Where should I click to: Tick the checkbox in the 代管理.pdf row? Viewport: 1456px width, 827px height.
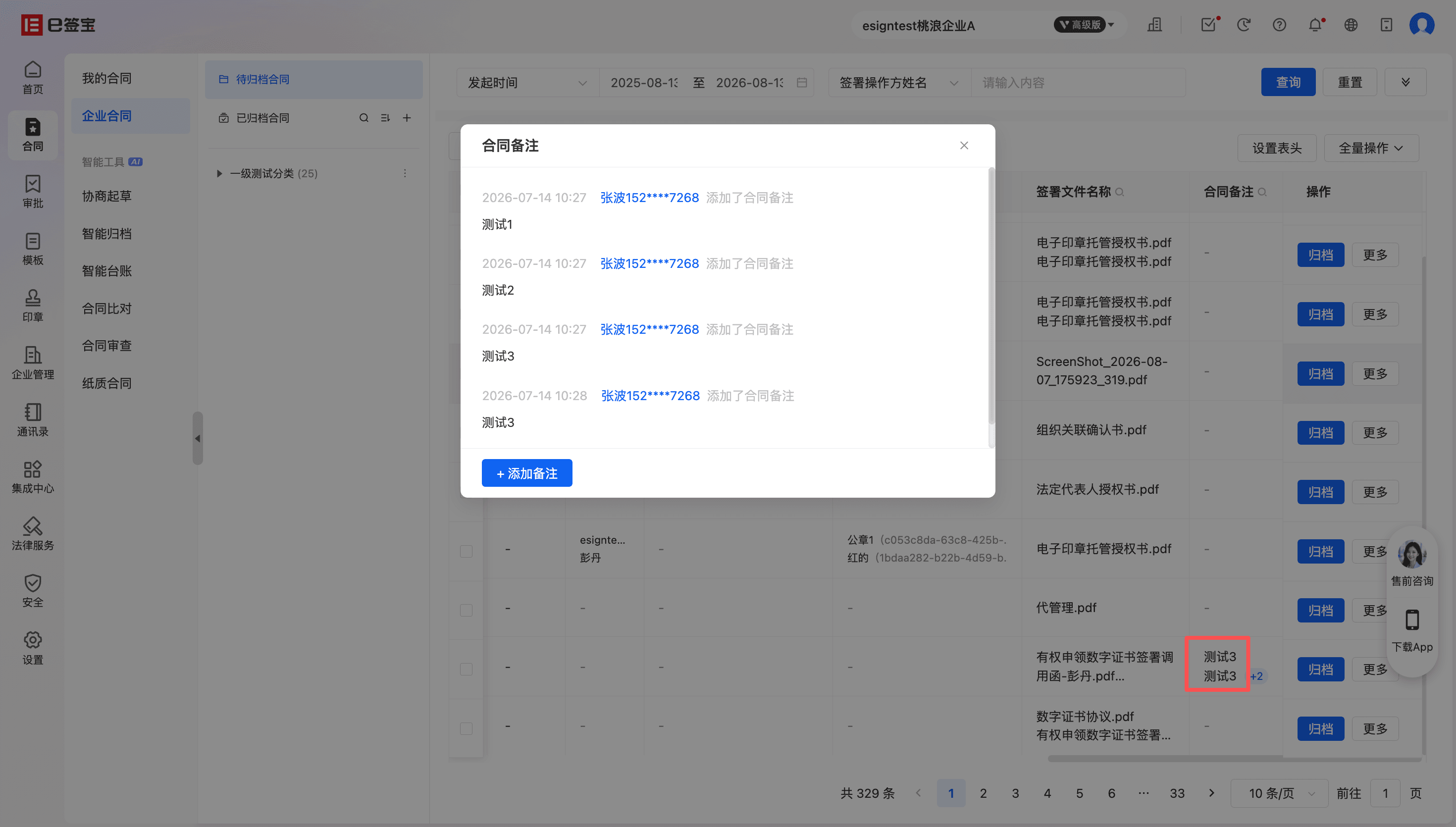[466, 610]
